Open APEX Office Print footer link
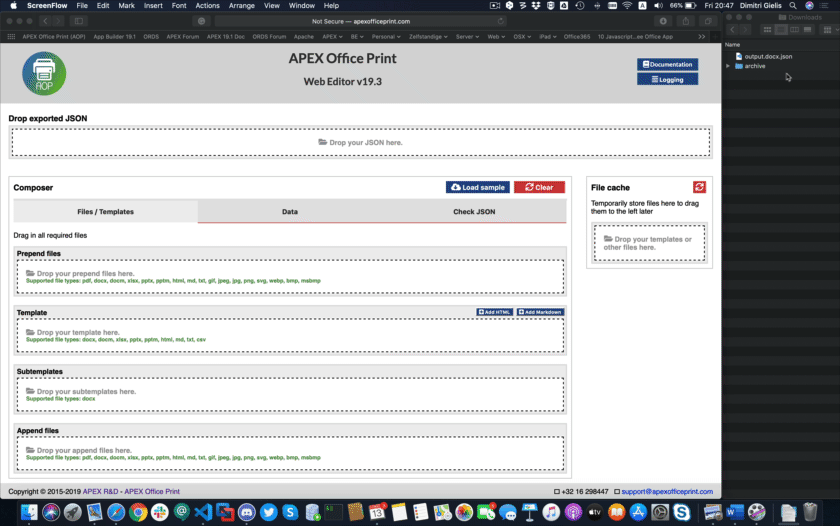This screenshot has width=840, height=526. coord(152,491)
